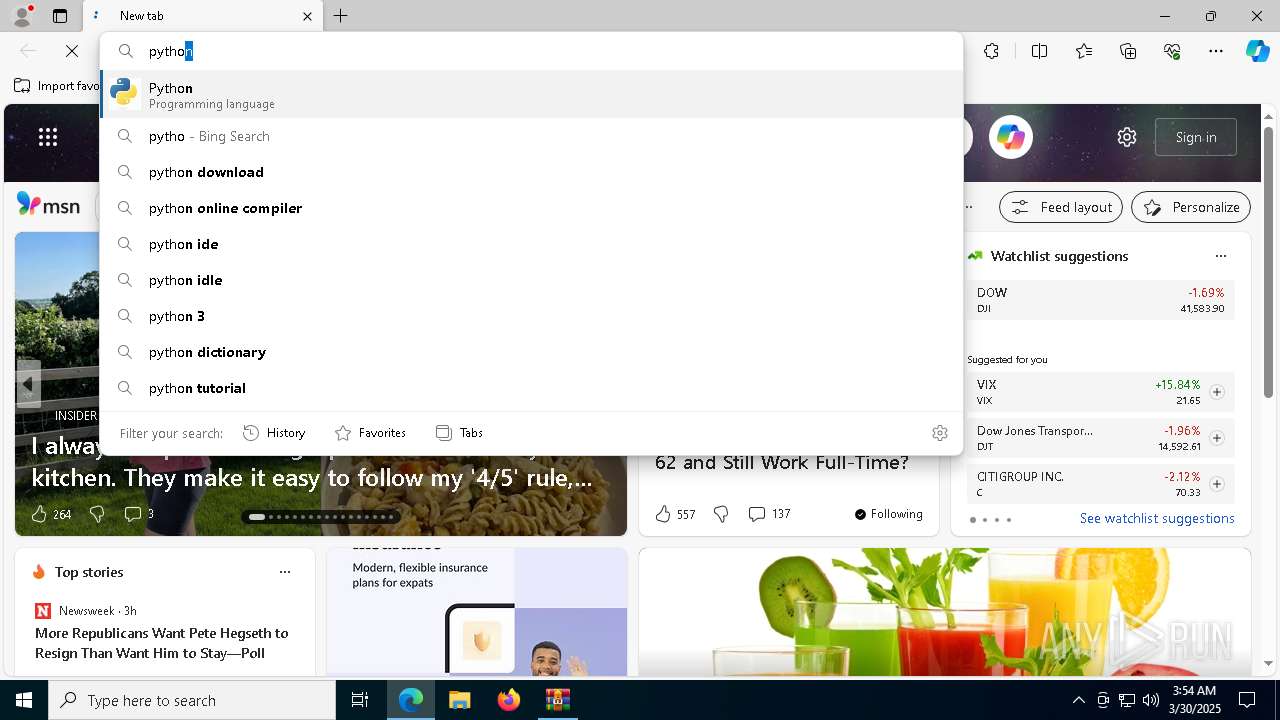Select 'python tutorial' suggestion
Image resolution: width=1280 pixels, height=720 pixels.
pyautogui.click(x=531, y=388)
